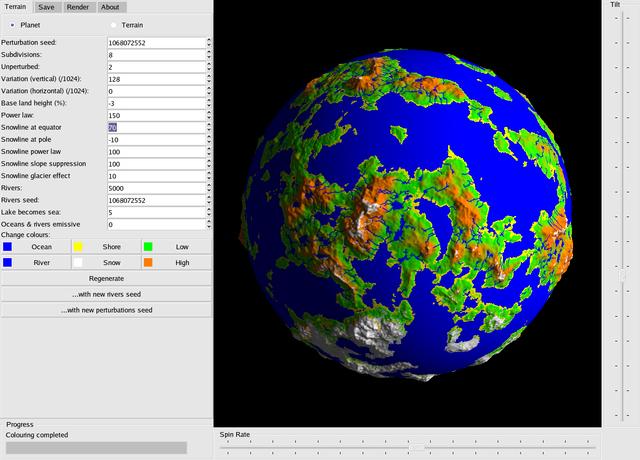Screen dimensions: 640x460
Task: Click the Subdivisions value field
Action: (156, 55)
